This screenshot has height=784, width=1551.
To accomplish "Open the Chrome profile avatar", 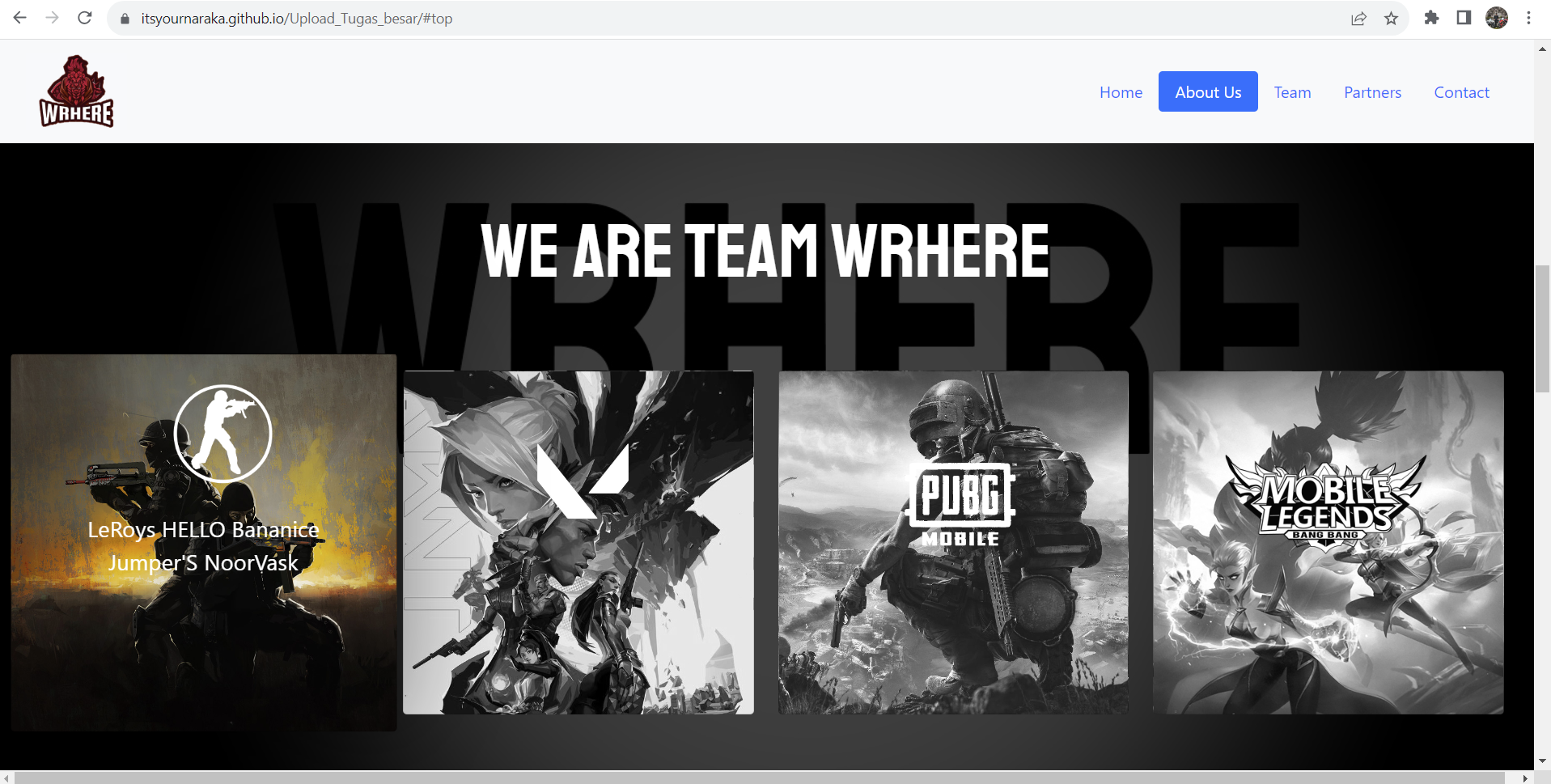I will [1497, 18].
